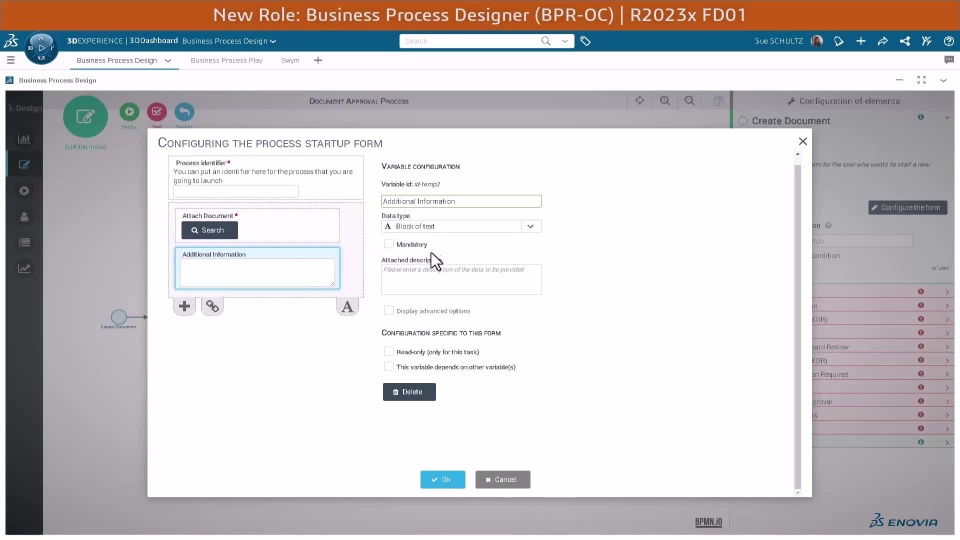Click the green Deploy play icon

coord(129,111)
